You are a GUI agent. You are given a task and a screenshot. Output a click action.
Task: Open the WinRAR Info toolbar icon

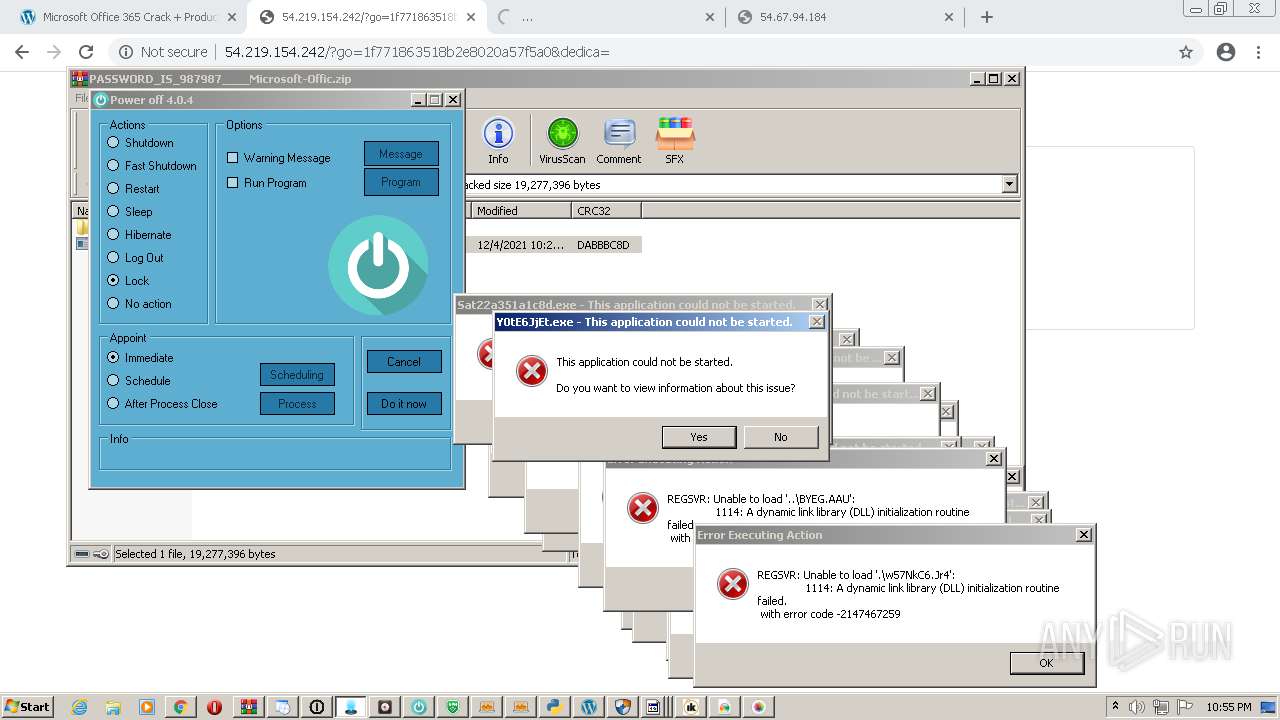coord(498,140)
